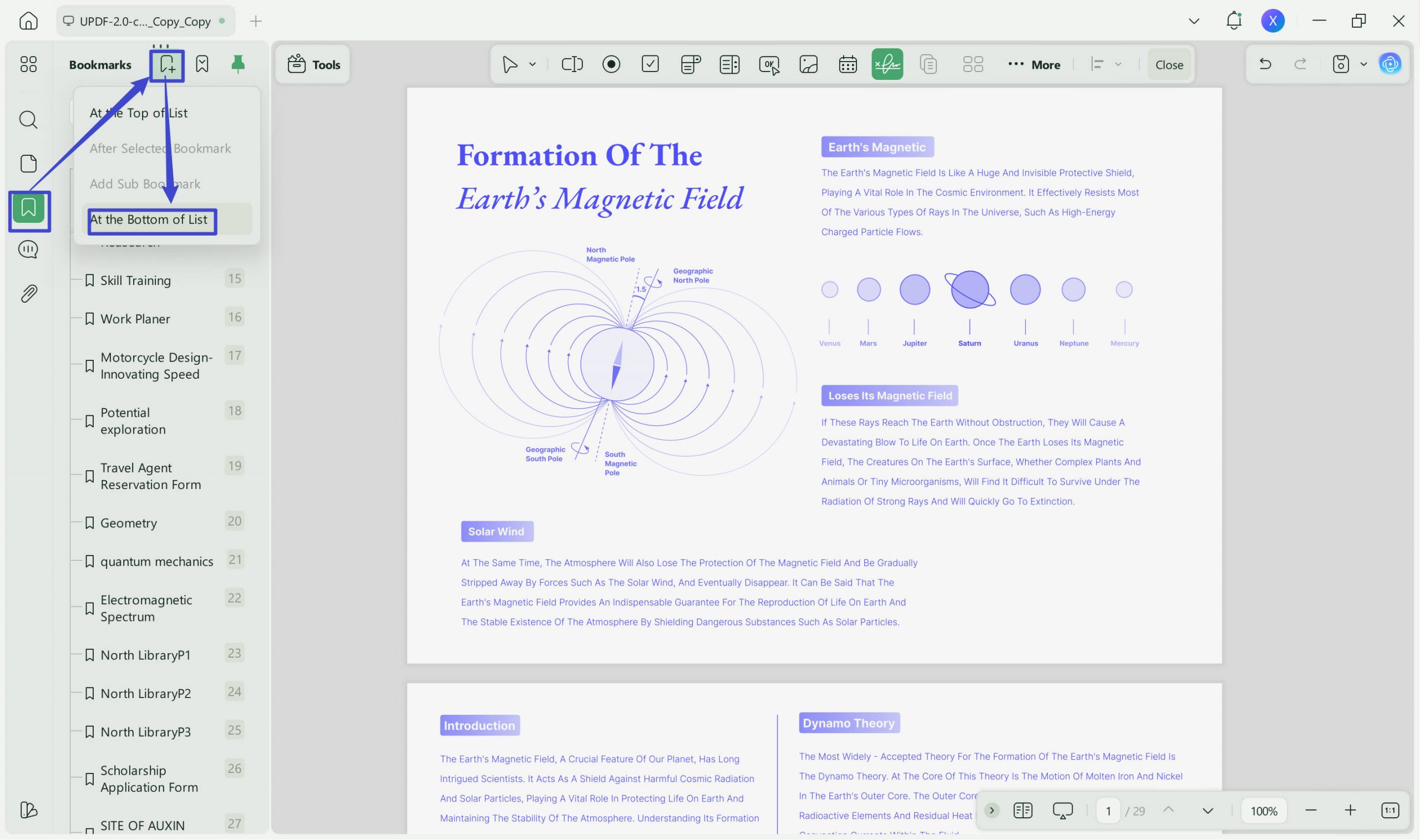Select the Radio Button form tool

coord(611,64)
